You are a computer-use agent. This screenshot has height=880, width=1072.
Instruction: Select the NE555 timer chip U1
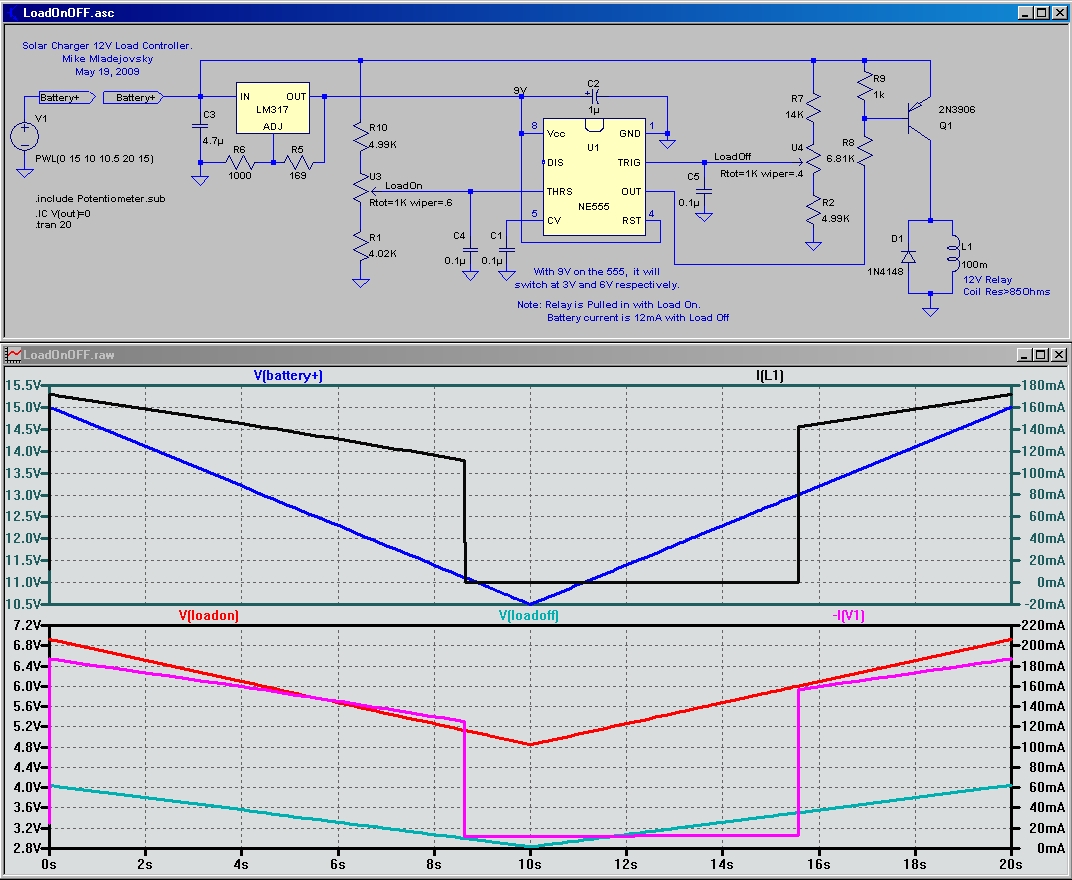pyautogui.click(x=594, y=177)
